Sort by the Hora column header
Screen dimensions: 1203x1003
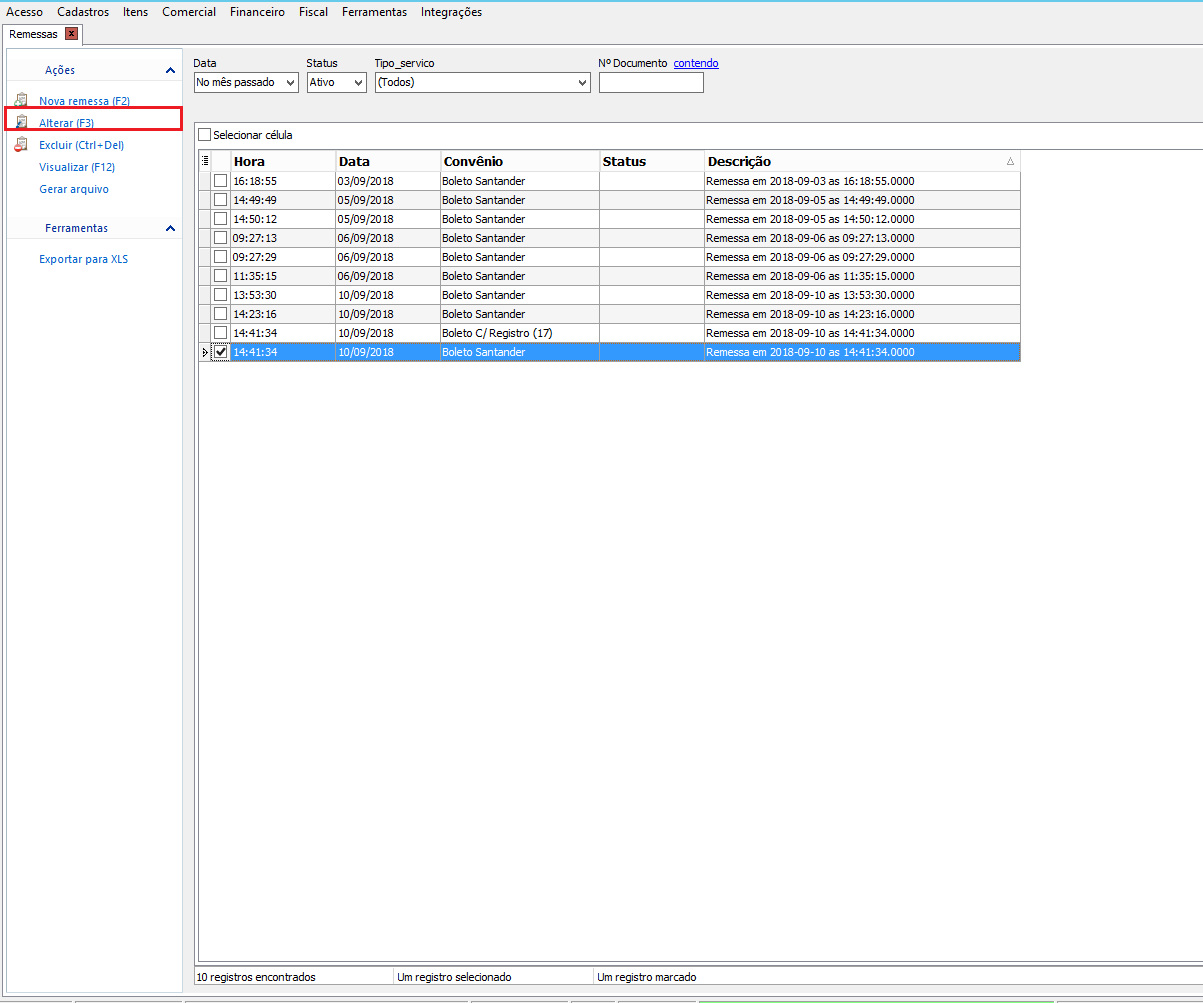tap(283, 161)
